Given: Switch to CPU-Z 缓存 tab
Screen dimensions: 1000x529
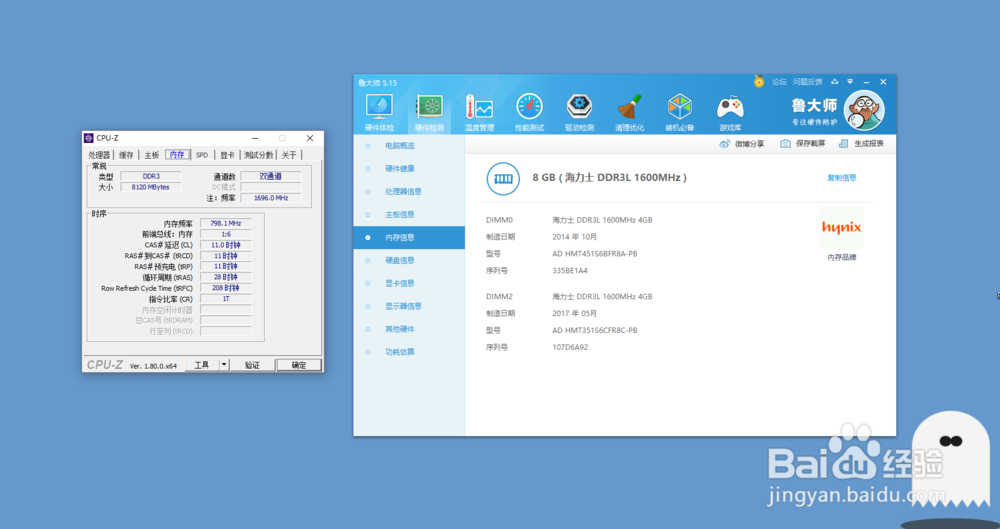Looking at the screenshot, I should tap(126, 155).
